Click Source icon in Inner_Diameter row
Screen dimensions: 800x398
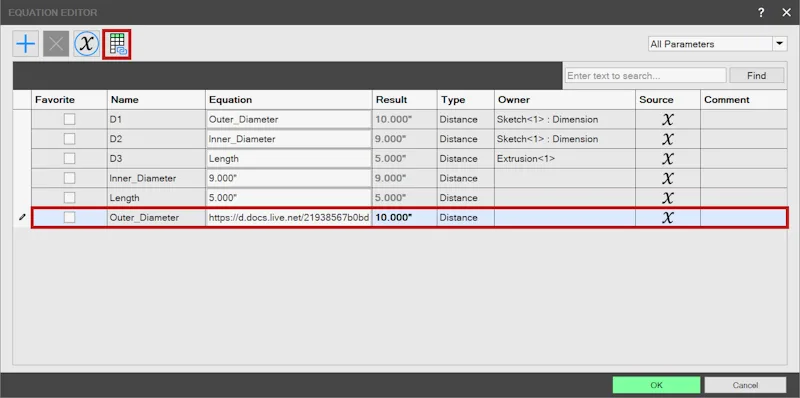pyautogui.click(x=667, y=178)
